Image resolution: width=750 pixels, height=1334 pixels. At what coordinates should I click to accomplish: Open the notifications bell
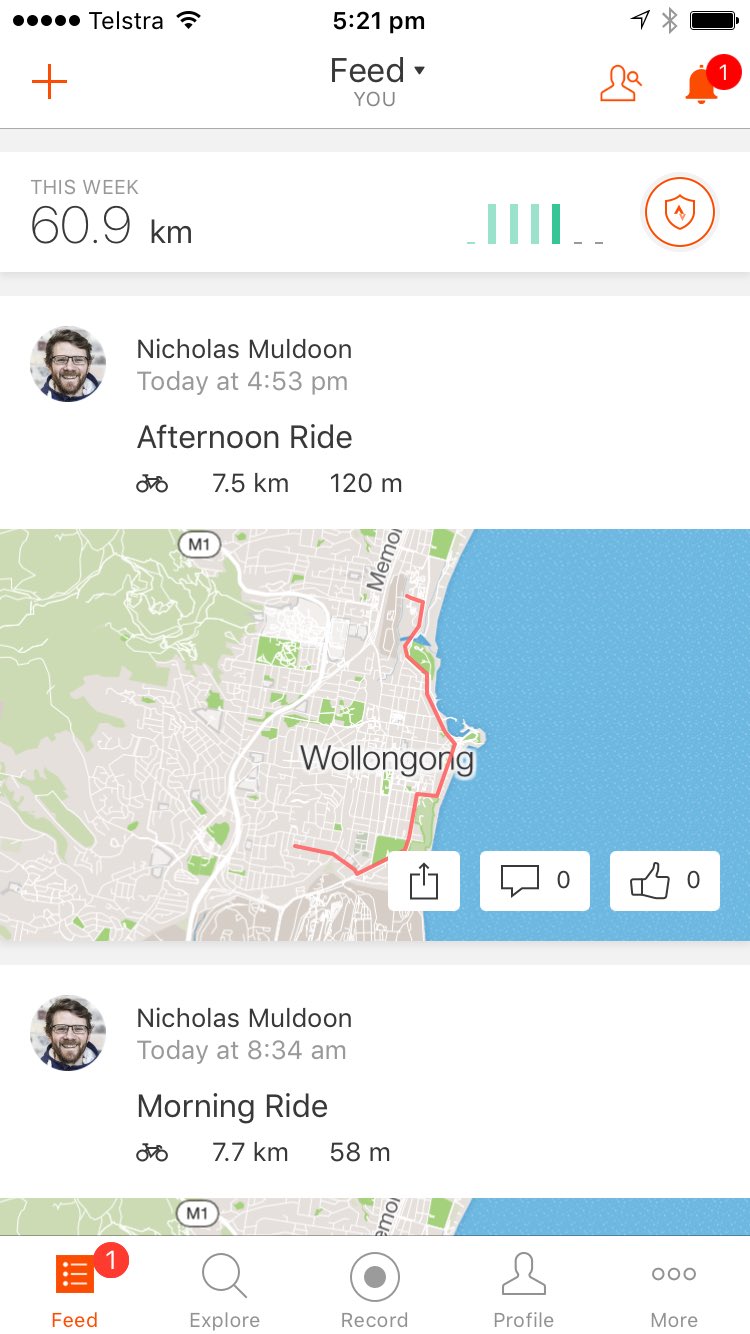[702, 85]
